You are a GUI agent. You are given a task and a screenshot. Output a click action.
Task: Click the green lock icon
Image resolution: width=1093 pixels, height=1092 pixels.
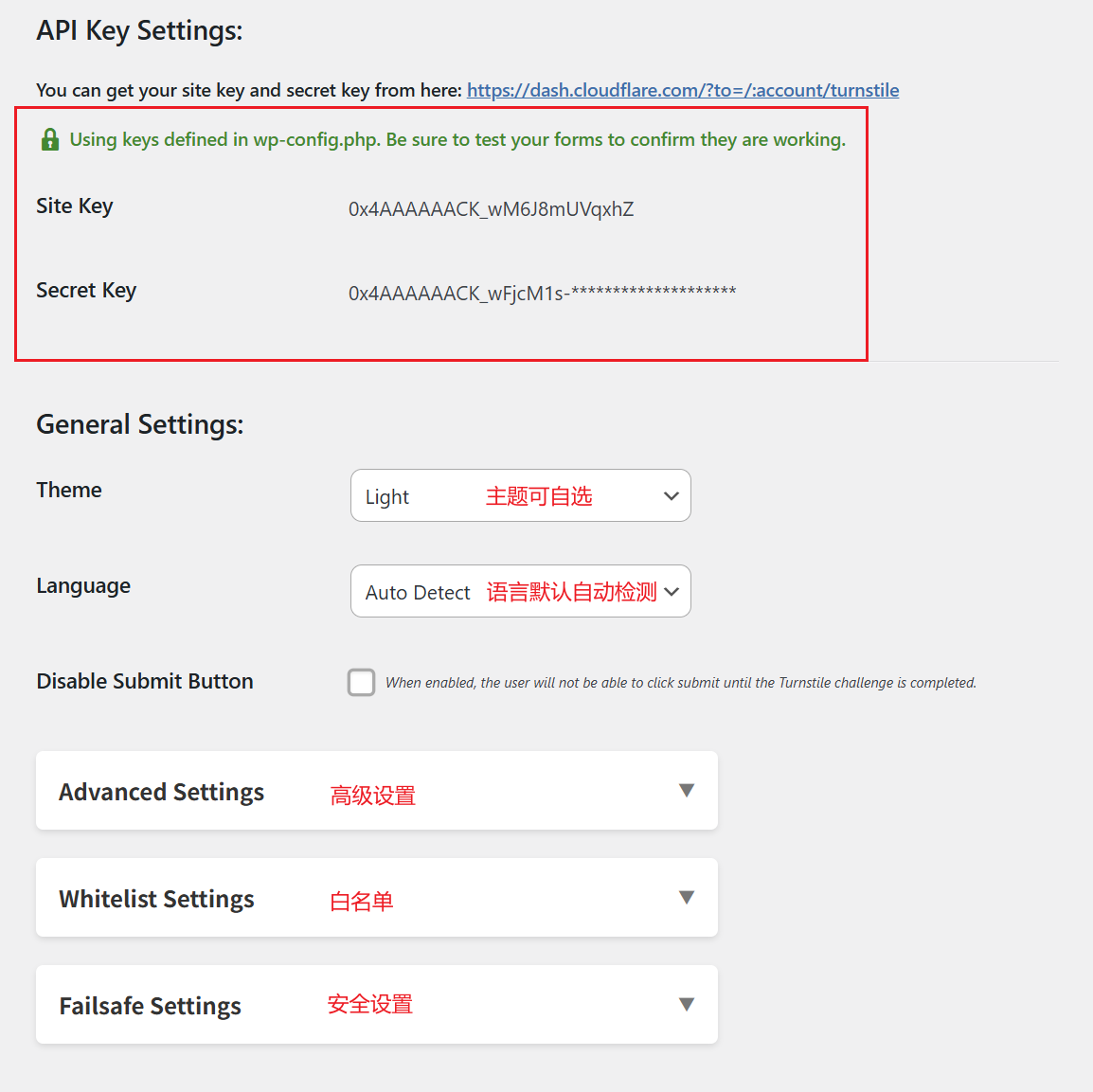(50, 140)
